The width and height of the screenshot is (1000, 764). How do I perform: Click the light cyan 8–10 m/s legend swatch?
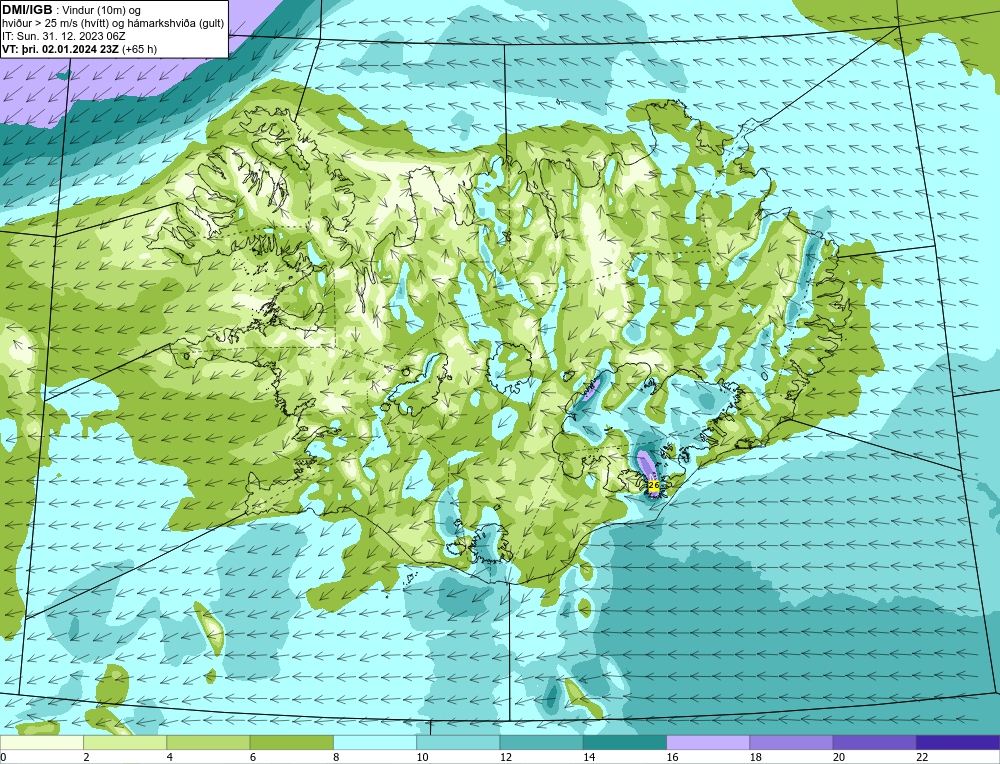(375, 743)
